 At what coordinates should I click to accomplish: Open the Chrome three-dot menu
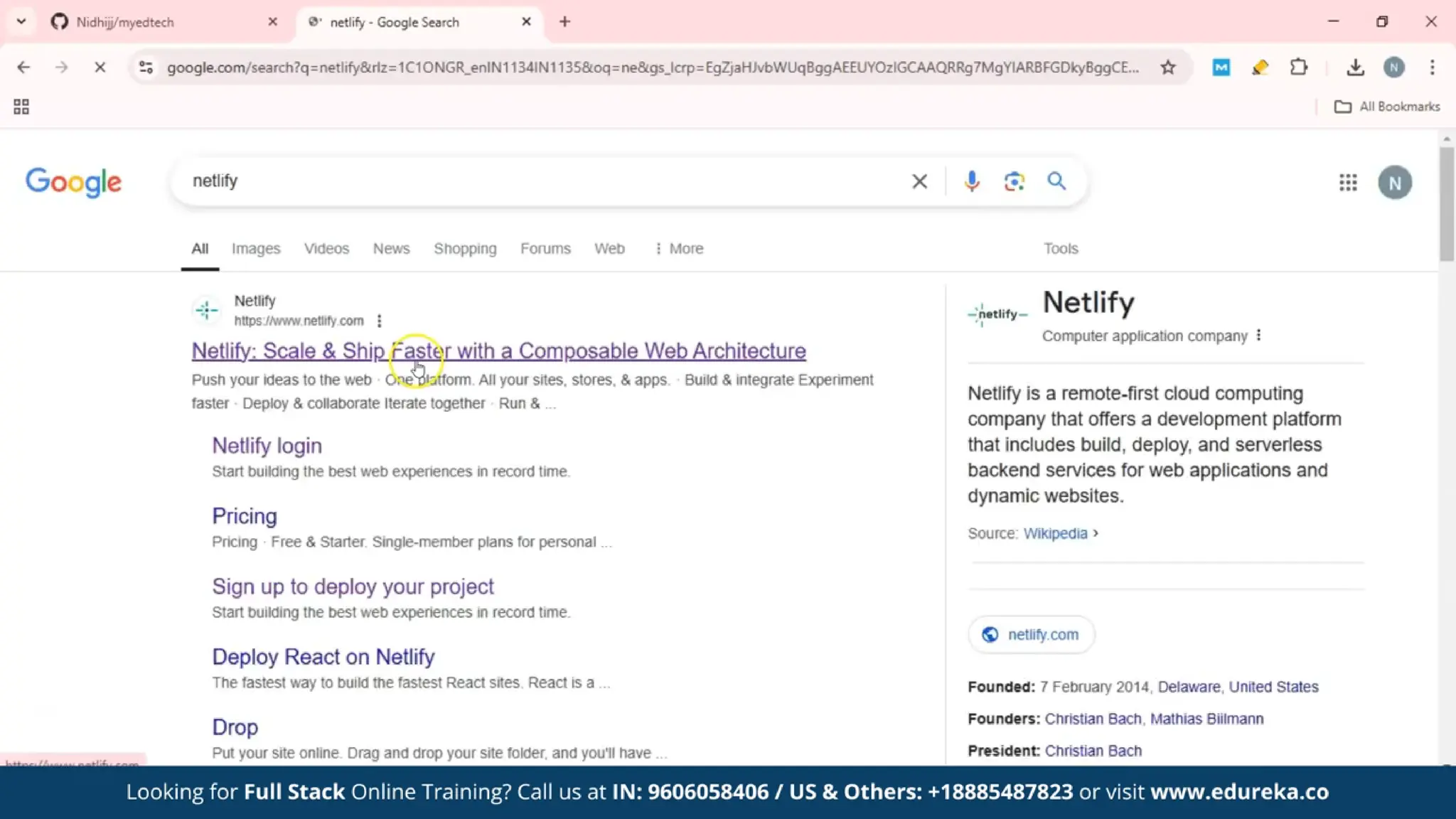coord(1433,68)
